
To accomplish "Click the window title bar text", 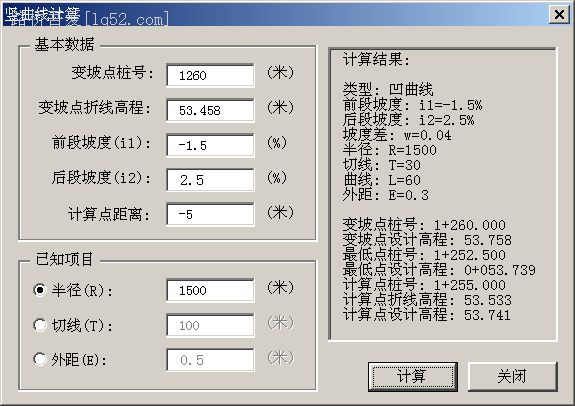I will (x=87, y=17).
